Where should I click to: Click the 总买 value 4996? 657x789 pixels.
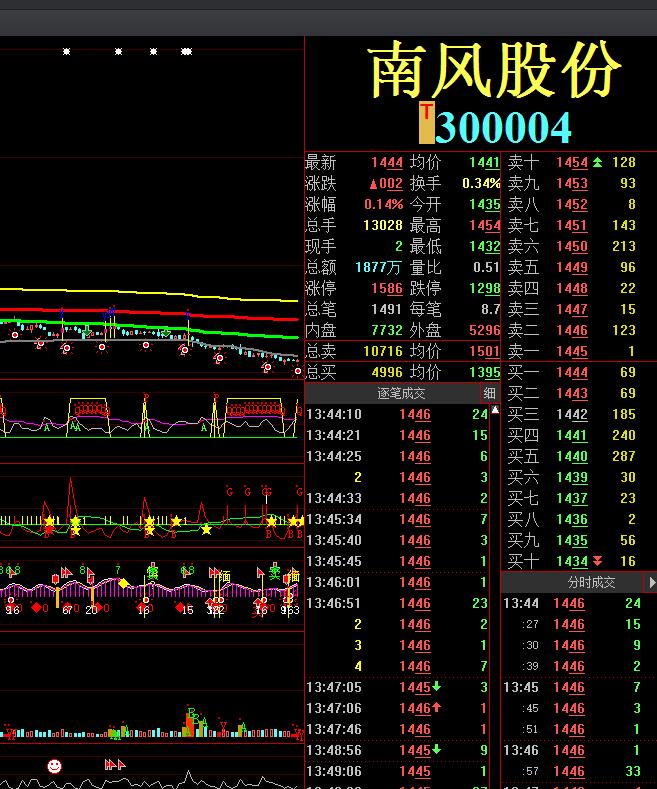pyautogui.click(x=387, y=372)
